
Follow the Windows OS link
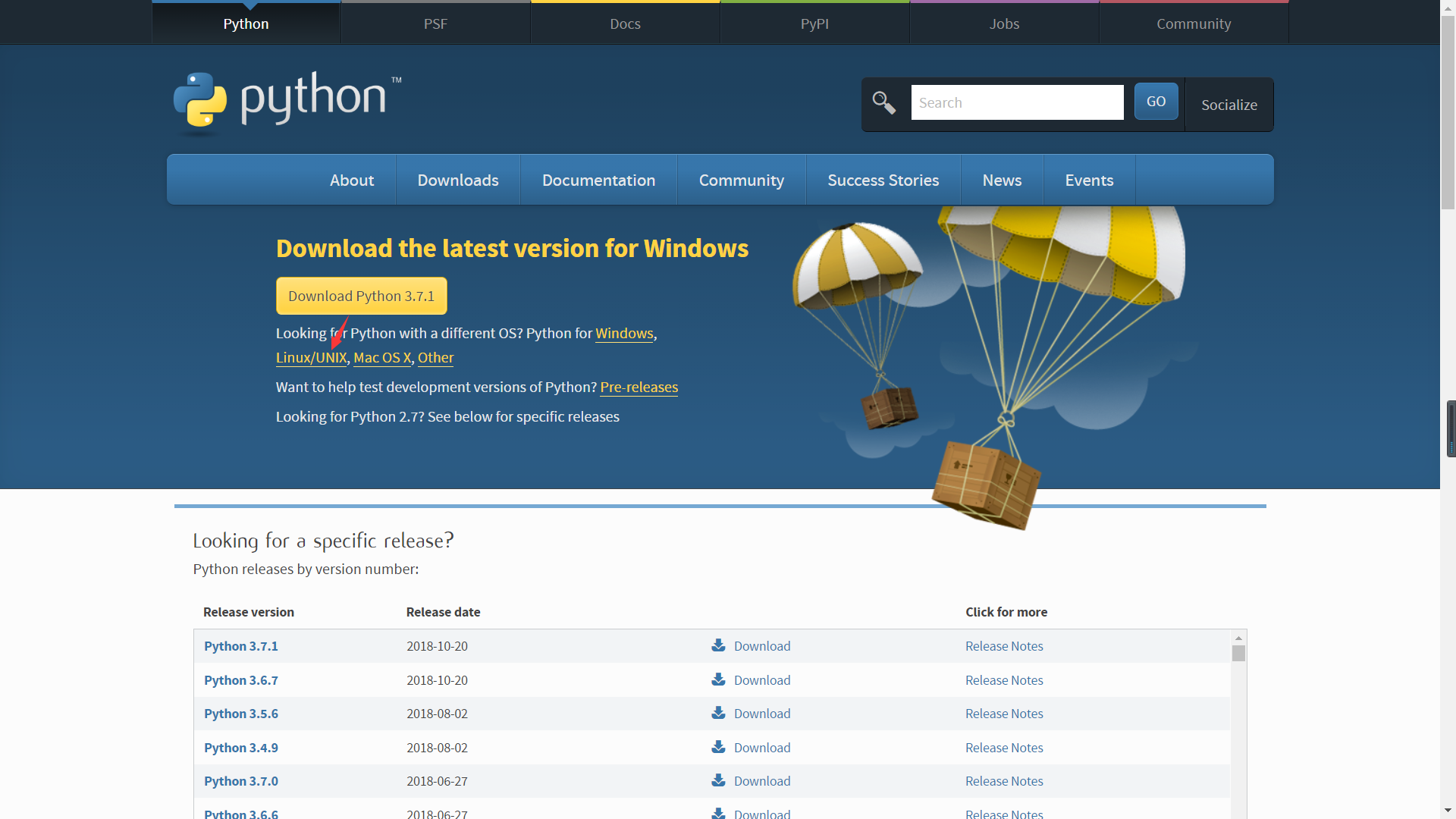click(x=624, y=333)
